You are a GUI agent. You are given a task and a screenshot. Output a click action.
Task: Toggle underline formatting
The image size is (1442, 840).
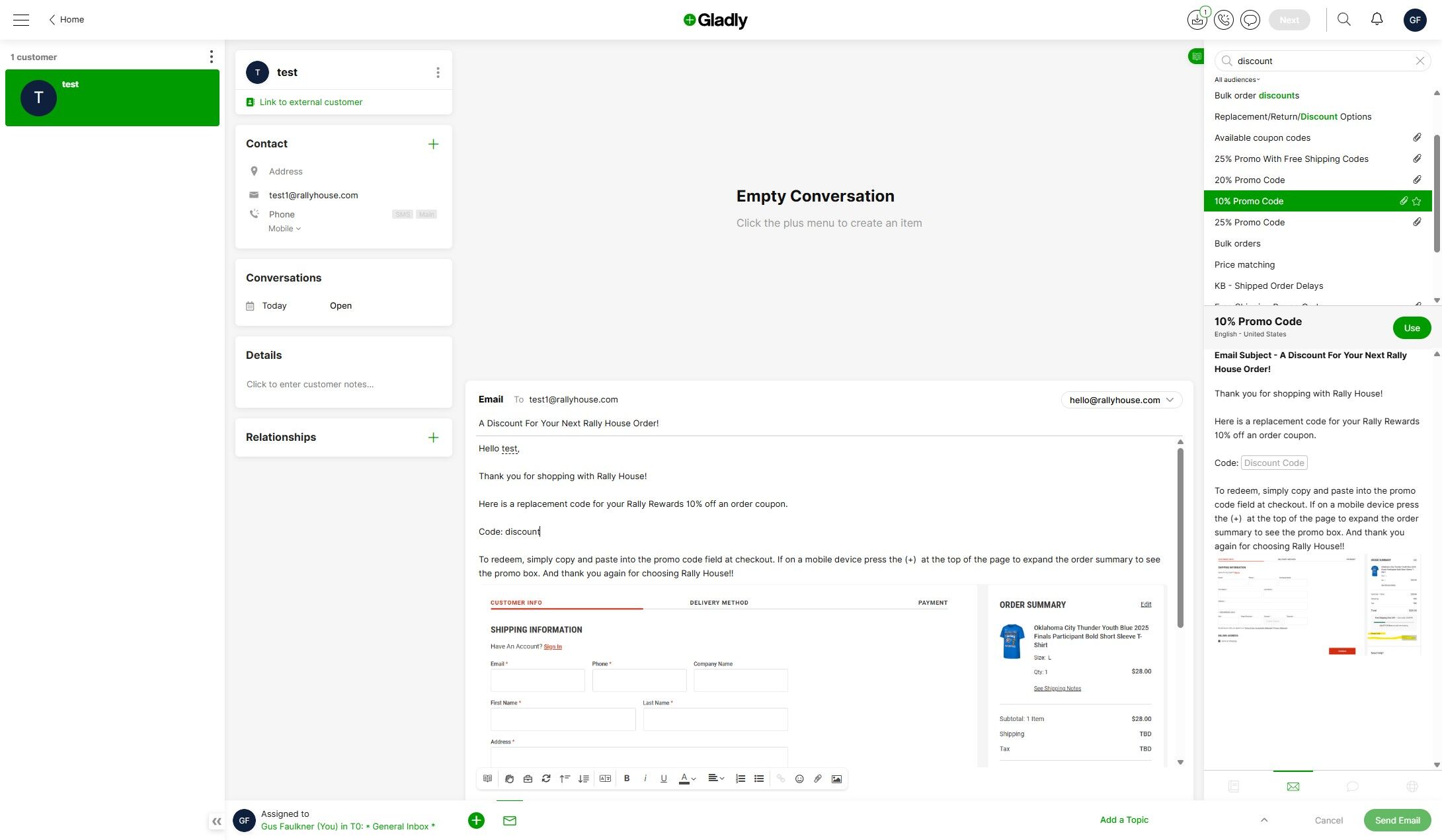point(664,779)
